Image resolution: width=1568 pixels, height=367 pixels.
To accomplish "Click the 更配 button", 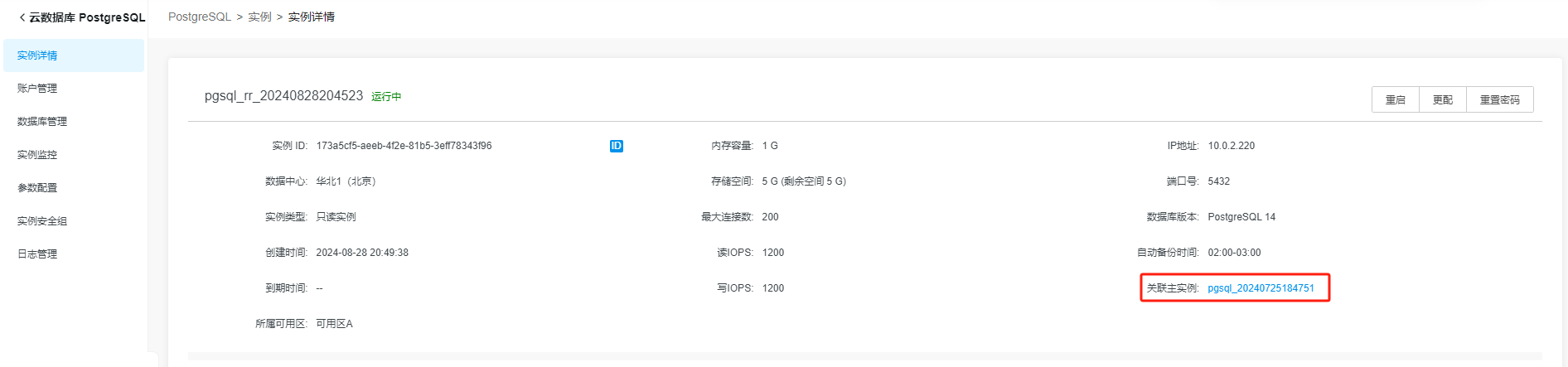I will 1442,99.
